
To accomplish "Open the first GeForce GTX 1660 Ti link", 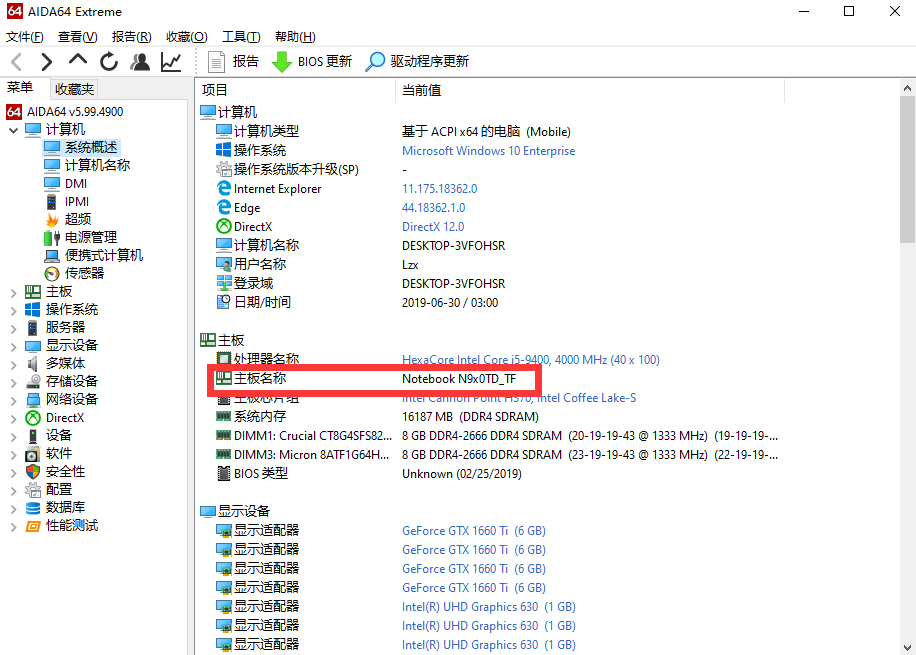I will (474, 531).
